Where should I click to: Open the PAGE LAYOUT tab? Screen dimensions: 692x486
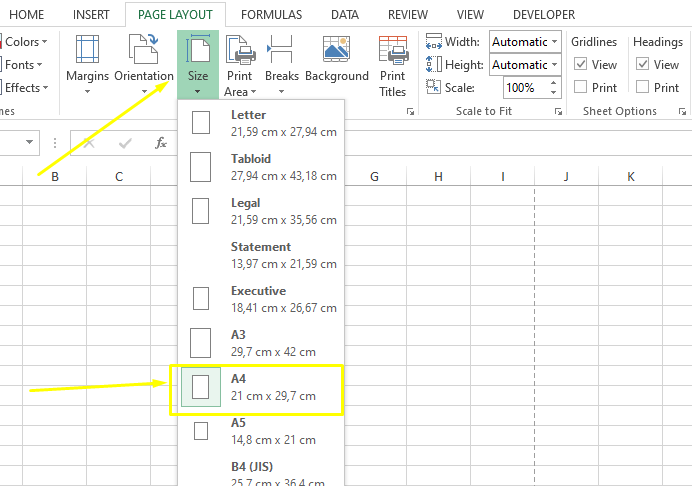[175, 15]
